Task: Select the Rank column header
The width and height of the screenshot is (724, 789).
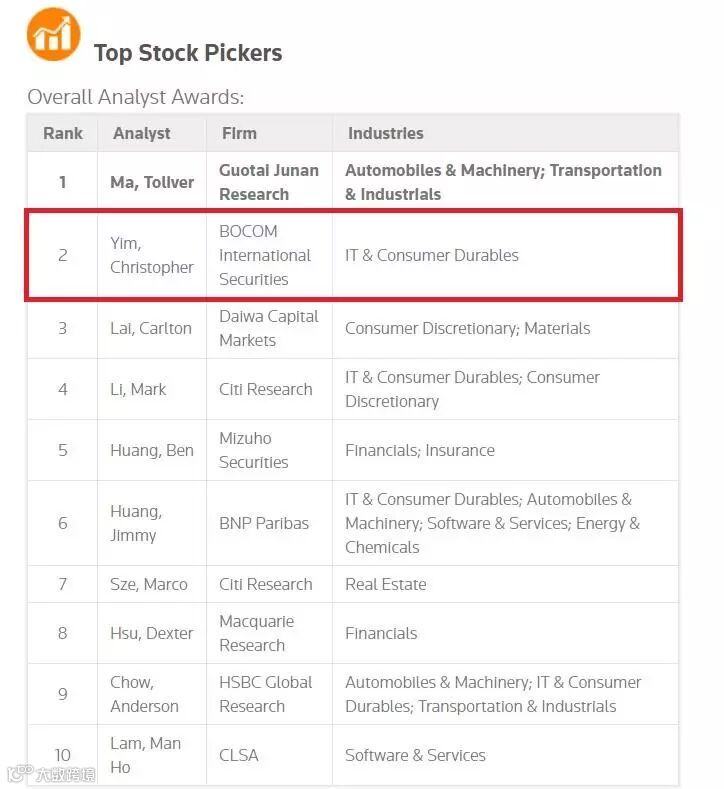Action: coord(63,133)
